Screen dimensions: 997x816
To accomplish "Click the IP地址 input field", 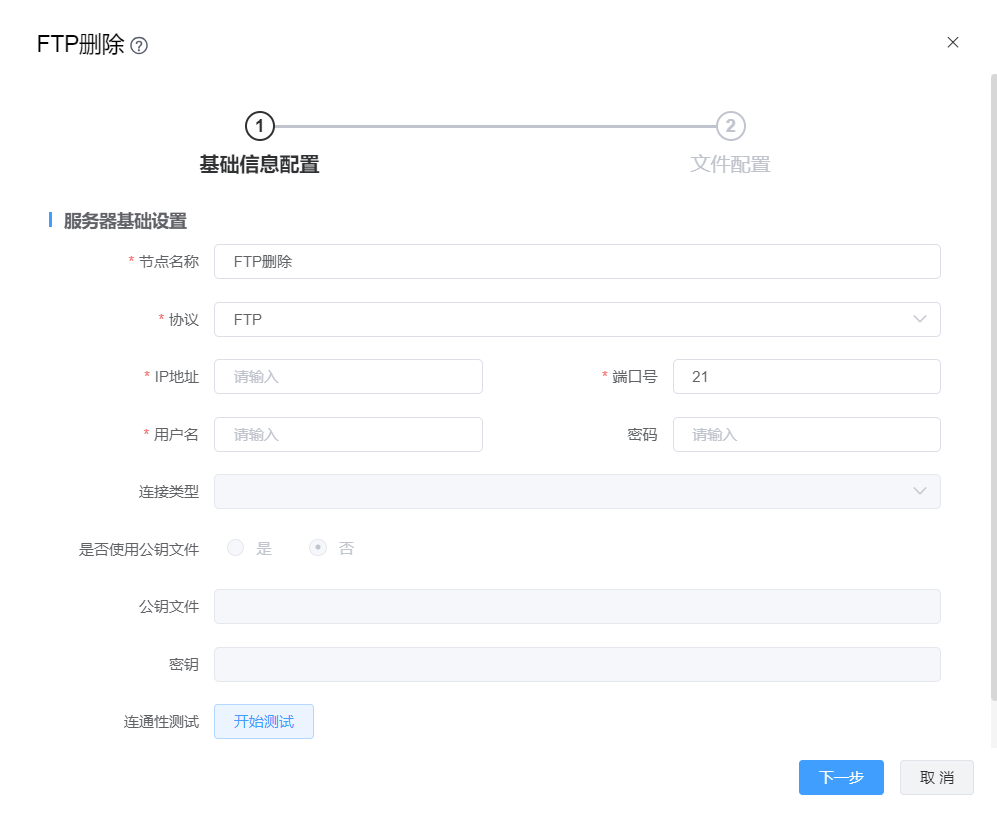I will 348,377.
